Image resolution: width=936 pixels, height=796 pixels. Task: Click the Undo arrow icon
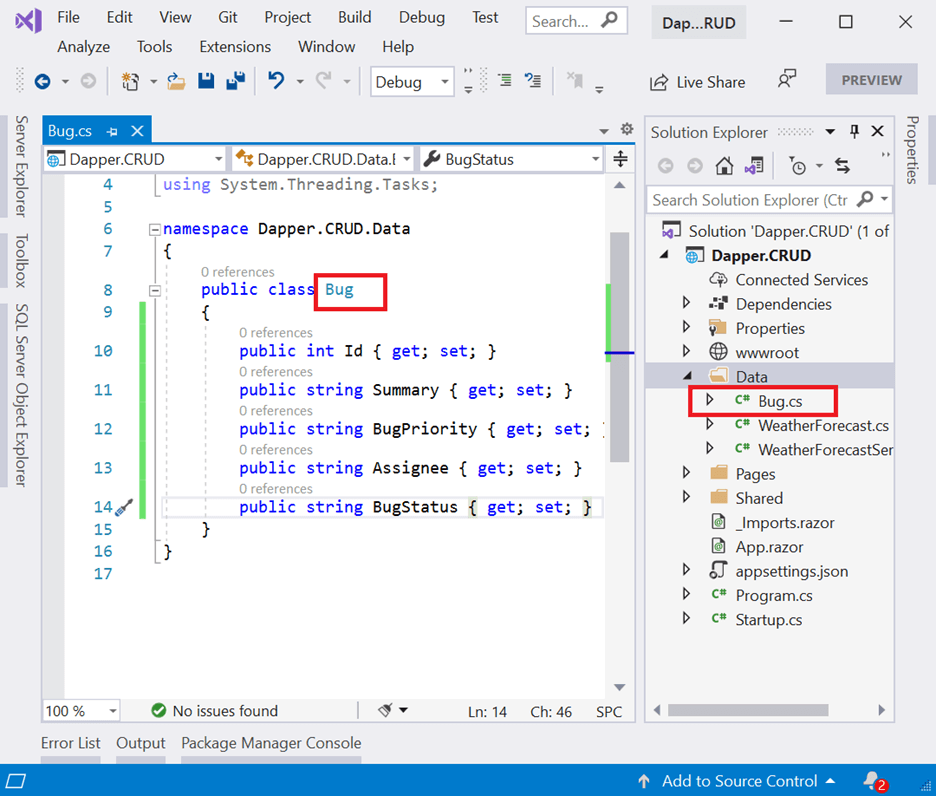click(277, 82)
